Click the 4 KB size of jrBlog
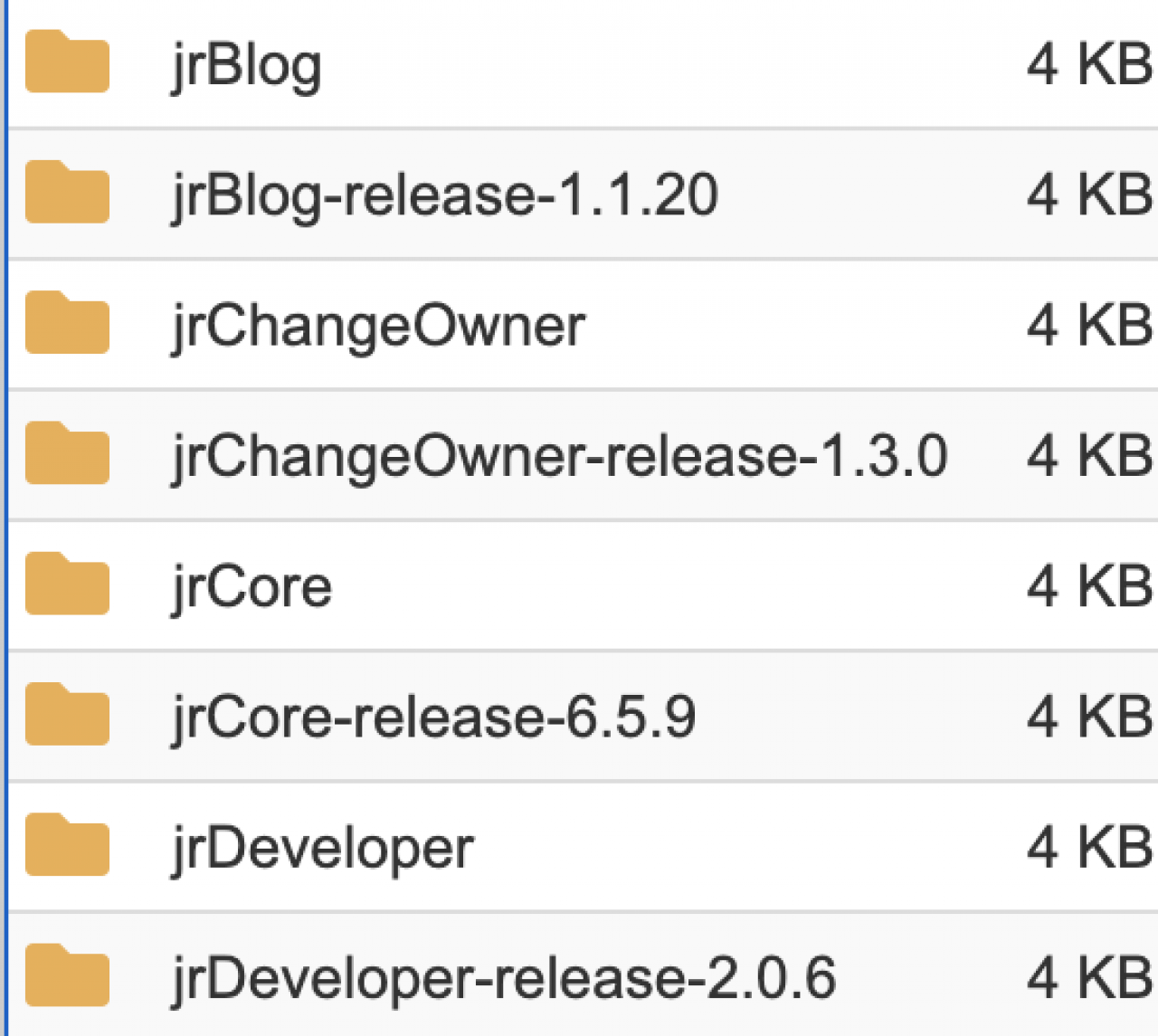Screen dimensions: 1158x1036 click(1089, 65)
